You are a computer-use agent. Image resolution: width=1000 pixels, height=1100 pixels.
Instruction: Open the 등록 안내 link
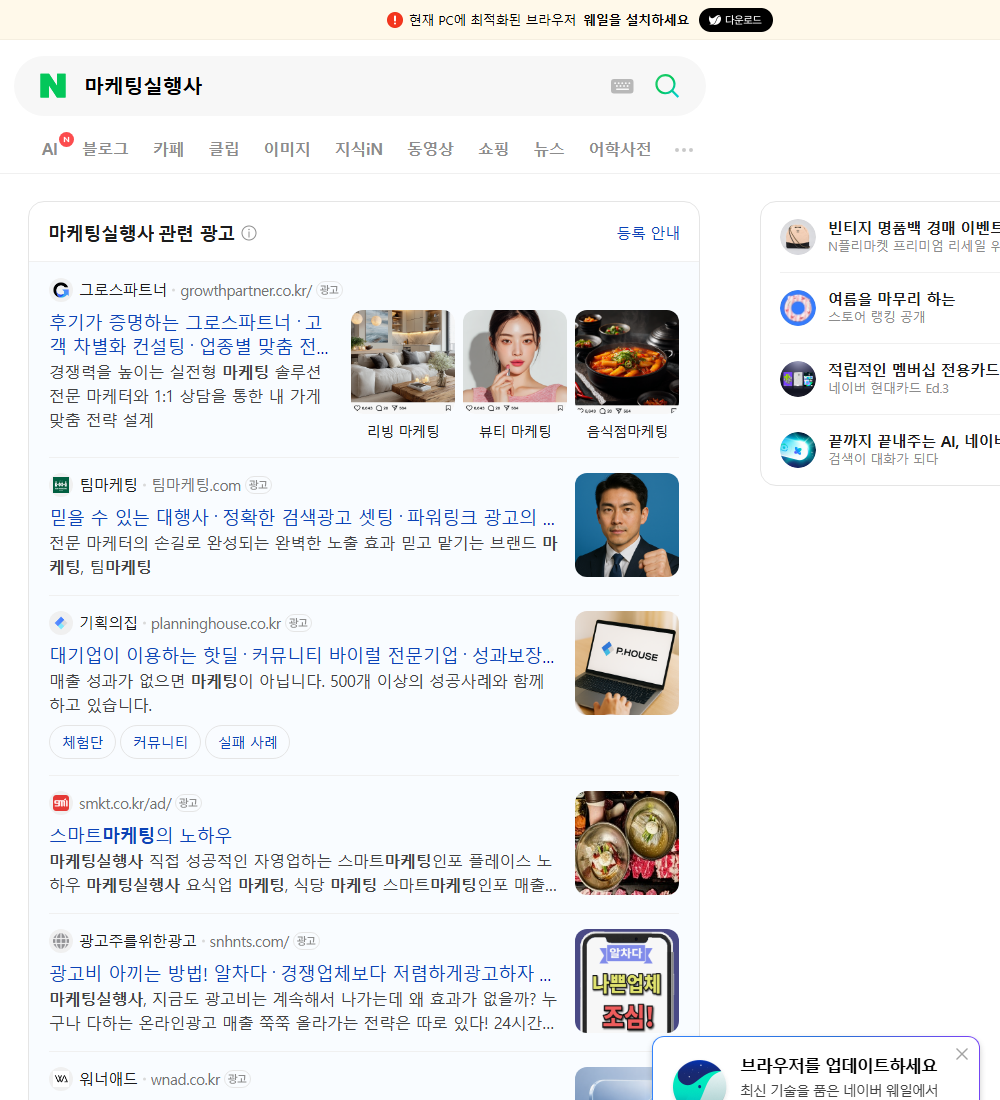pos(648,233)
